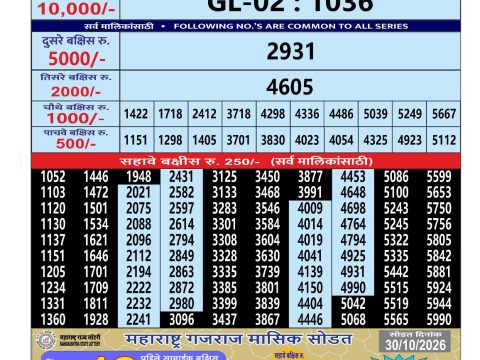Click number 4009 in the 250/- grid
Image resolution: width=480 pixels, height=360 pixels.
[310, 208]
